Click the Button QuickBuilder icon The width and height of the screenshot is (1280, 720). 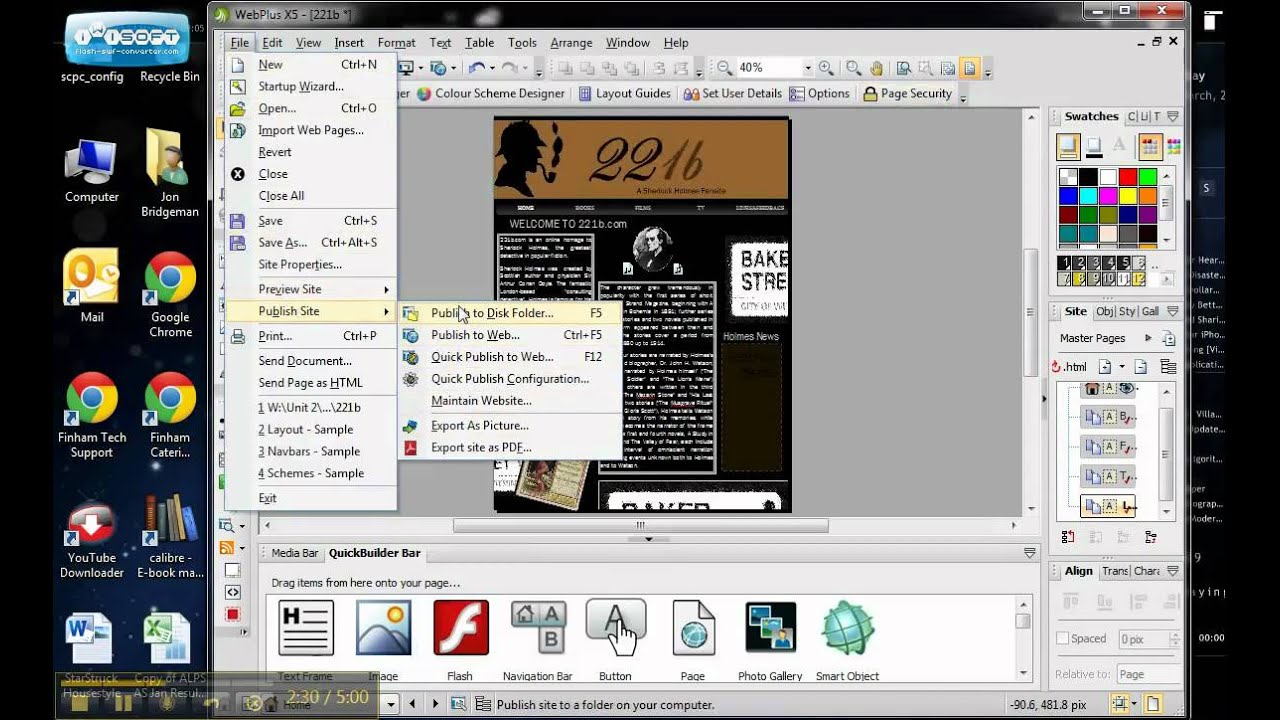tap(615, 628)
